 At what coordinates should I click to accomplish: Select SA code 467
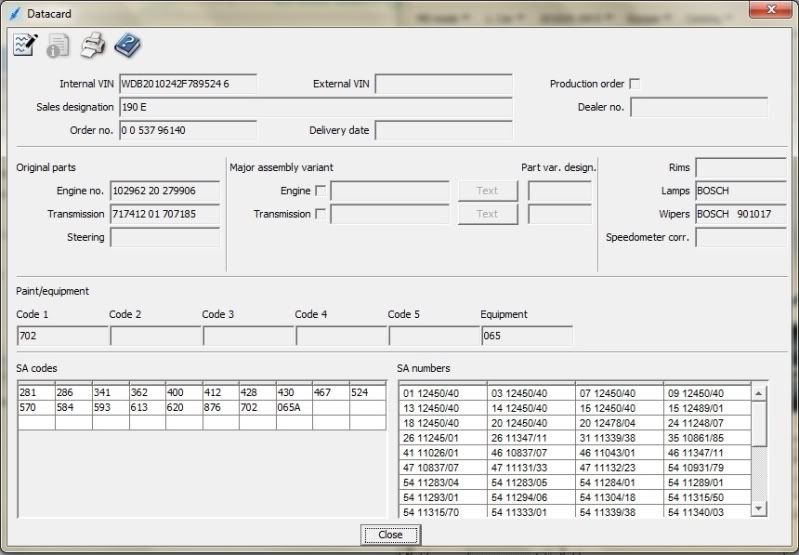click(331, 392)
